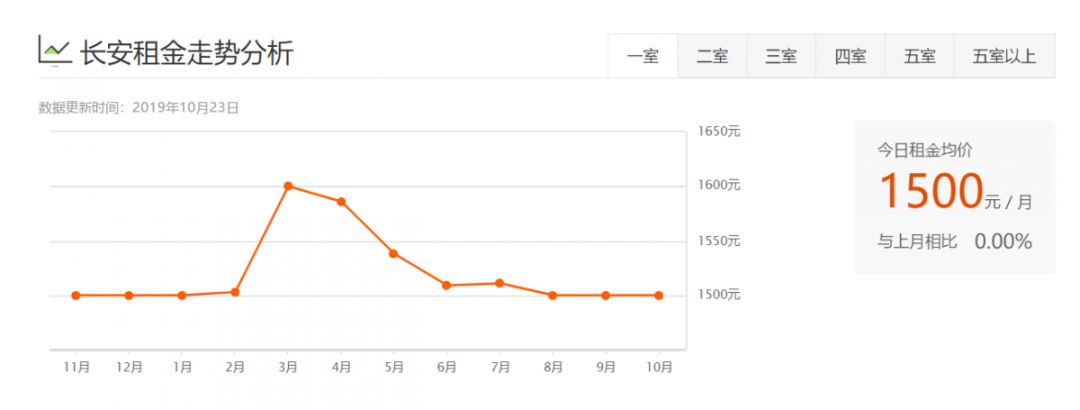Click the 6月 data point

(x=447, y=285)
